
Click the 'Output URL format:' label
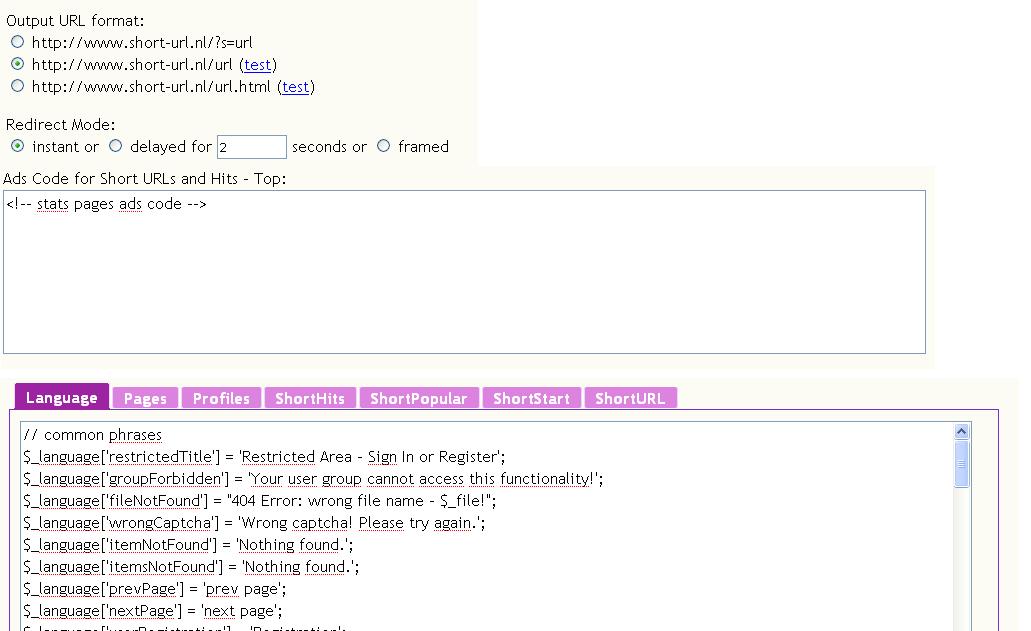[75, 21]
